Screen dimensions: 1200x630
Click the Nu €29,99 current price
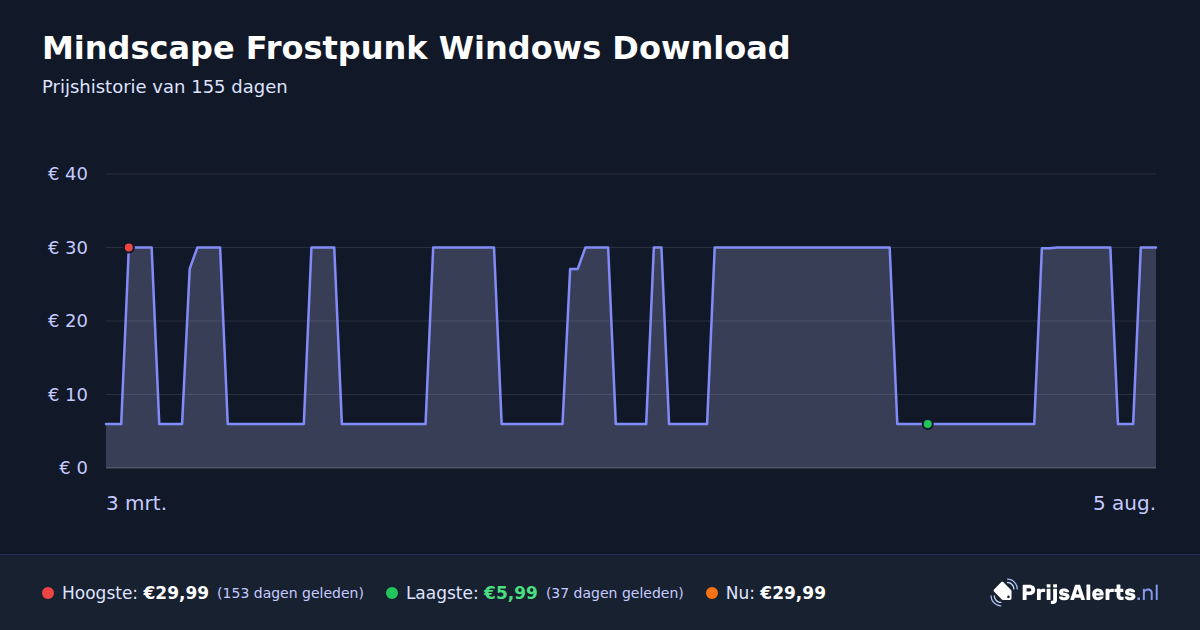[x=793, y=593]
